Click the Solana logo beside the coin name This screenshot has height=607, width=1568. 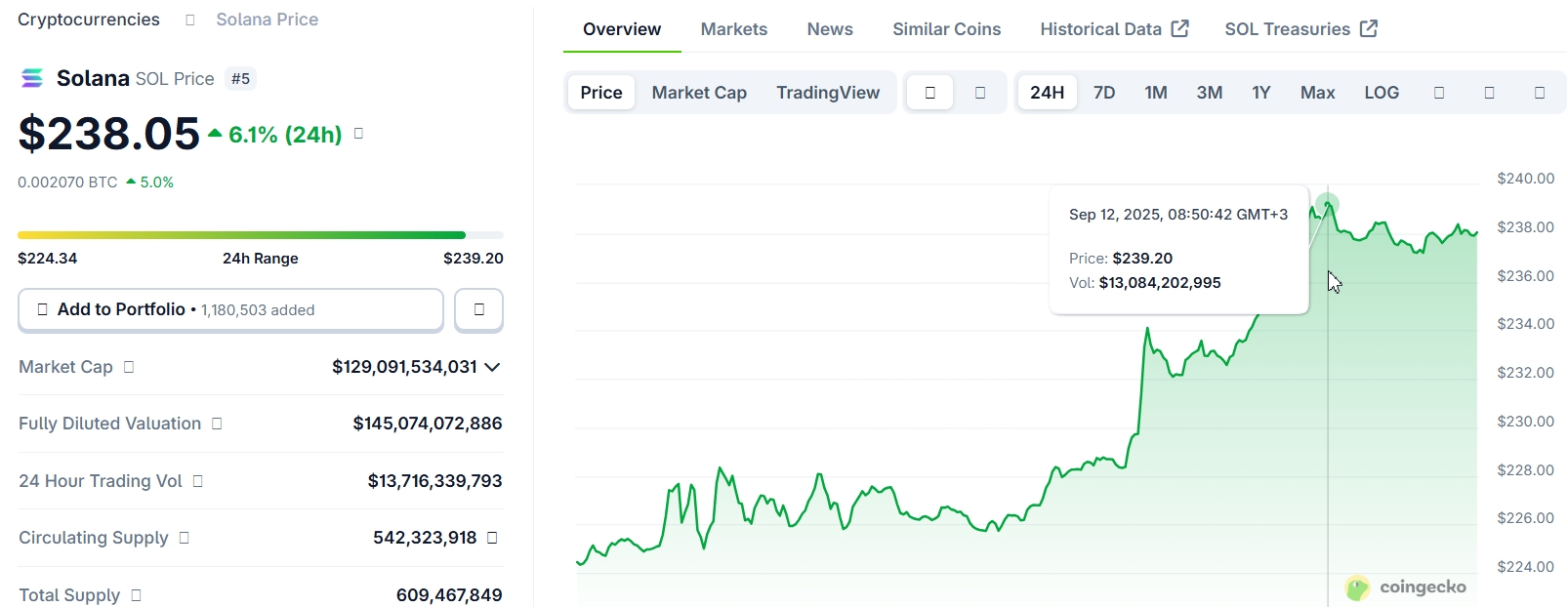pyautogui.click(x=32, y=78)
